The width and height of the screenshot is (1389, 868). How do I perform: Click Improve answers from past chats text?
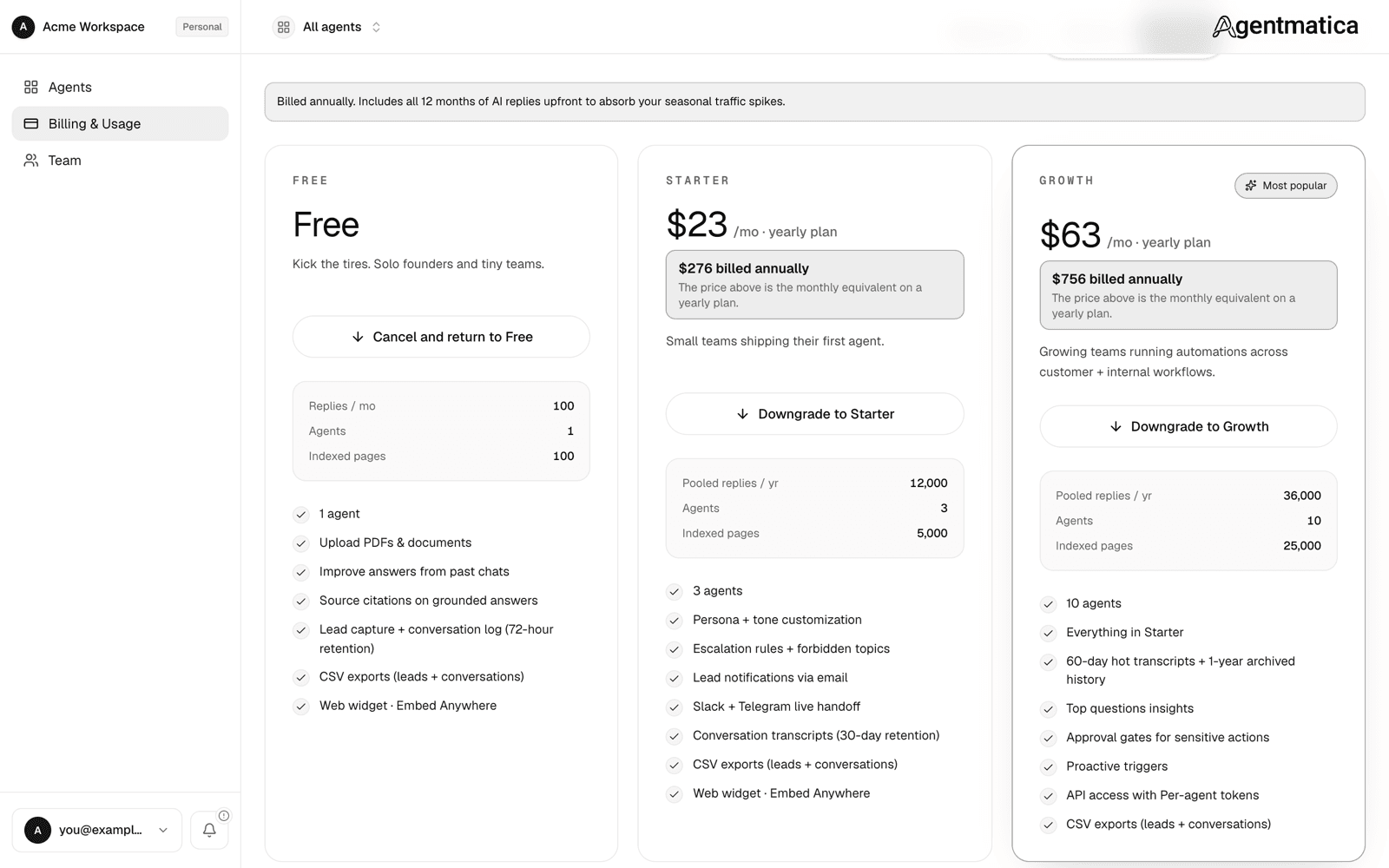click(x=414, y=571)
